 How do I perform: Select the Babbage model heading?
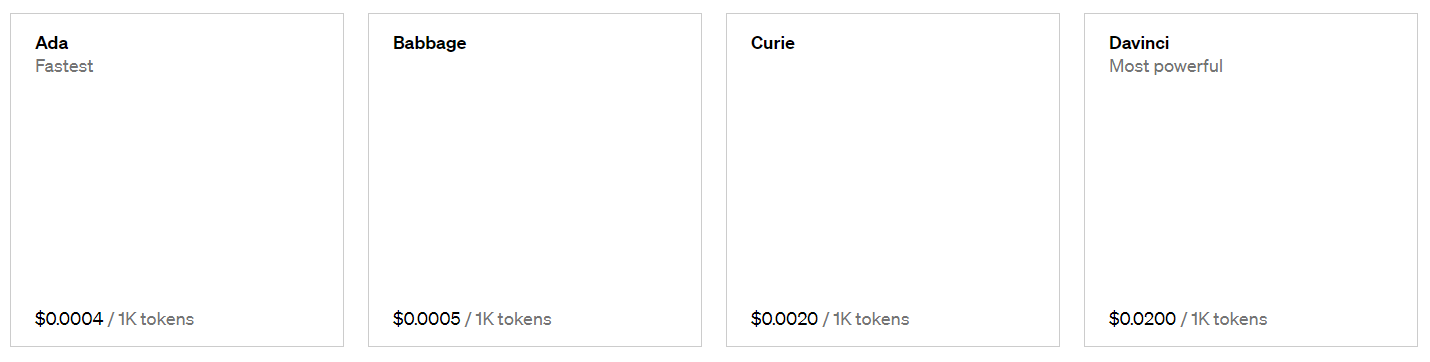[x=429, y=43]
